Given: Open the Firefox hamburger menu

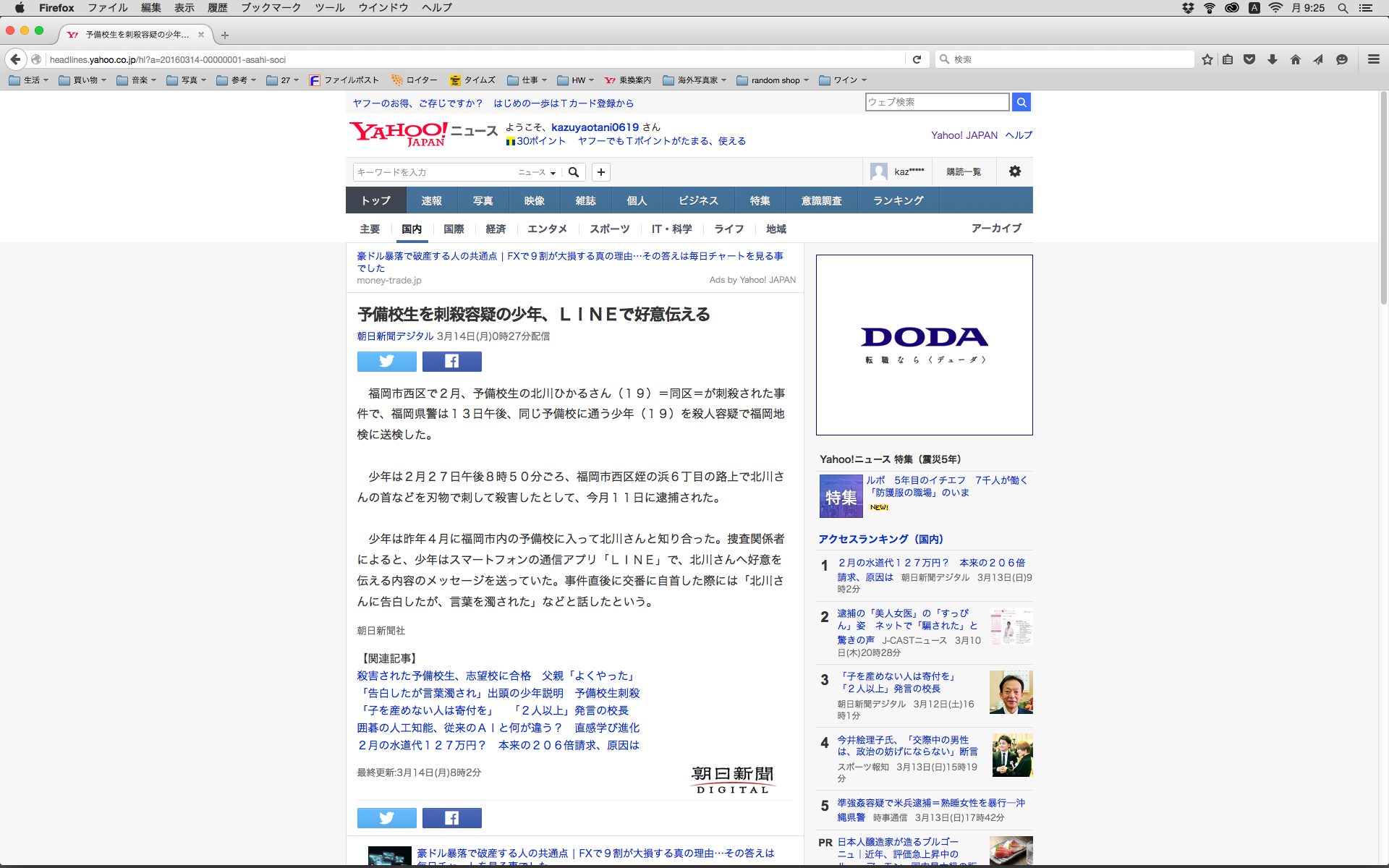Looking at the screenshot, I should (1373, 59).
